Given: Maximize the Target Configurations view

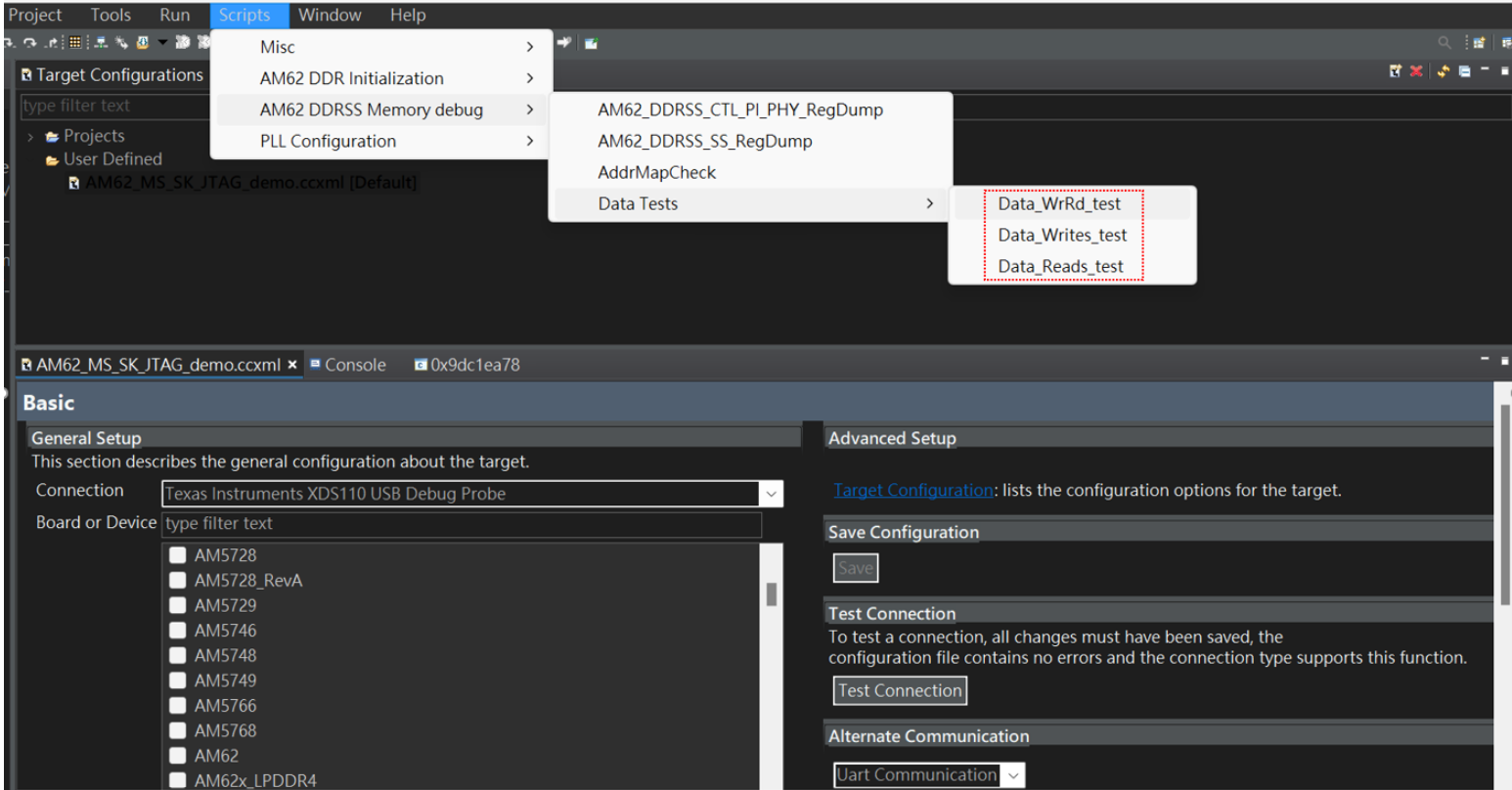Looking at the screenshot, I should (1505, 71).
